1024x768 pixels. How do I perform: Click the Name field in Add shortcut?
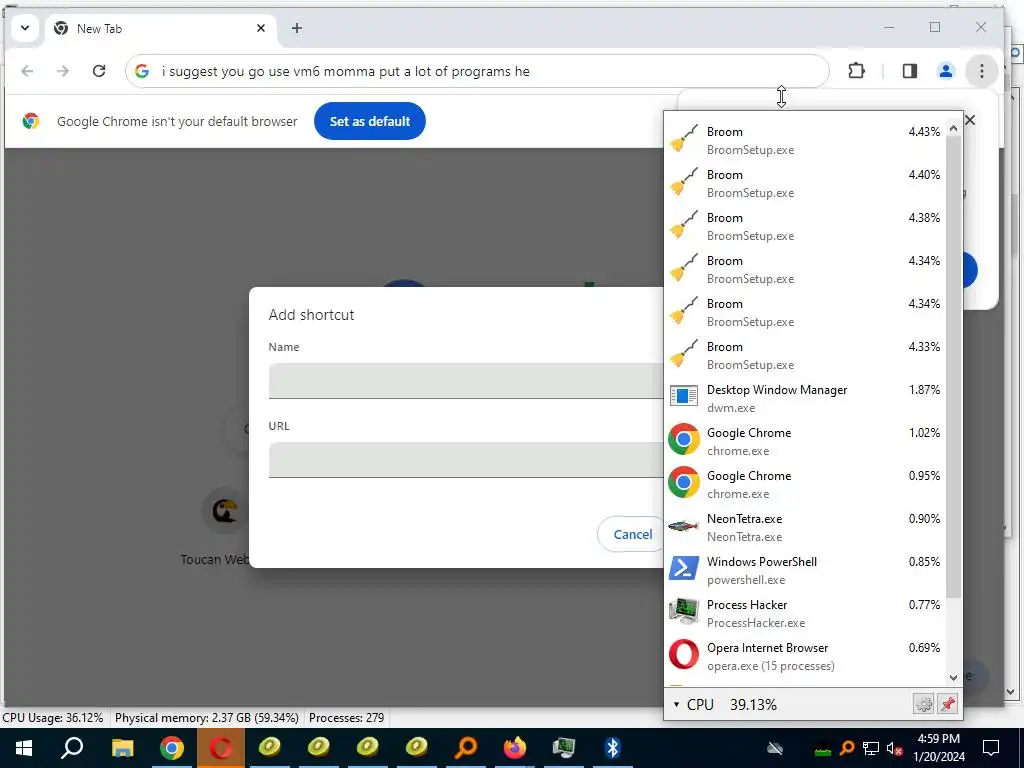coord(466,381)
